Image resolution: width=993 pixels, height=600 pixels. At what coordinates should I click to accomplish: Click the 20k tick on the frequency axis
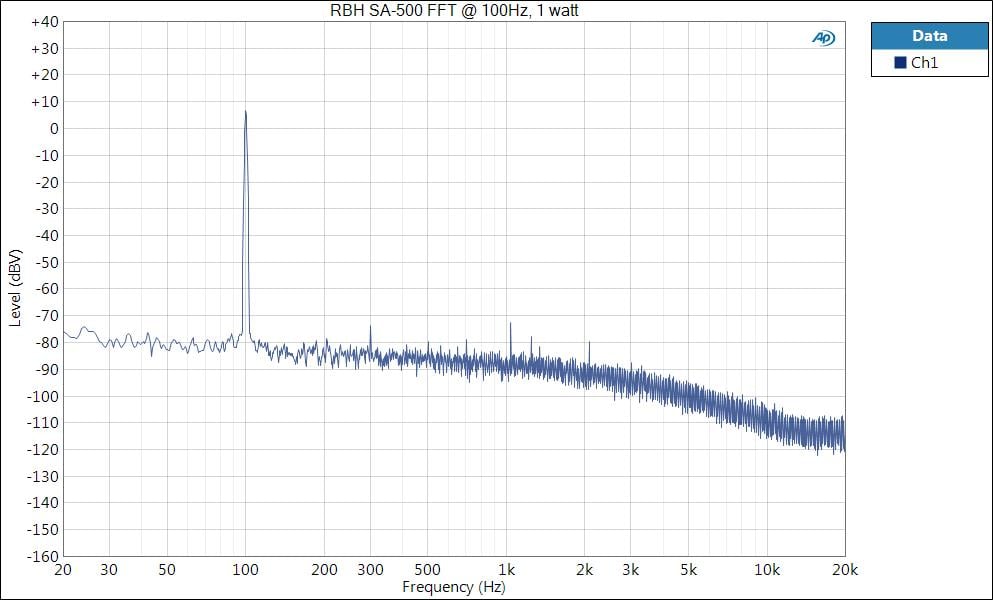(843, 570)
